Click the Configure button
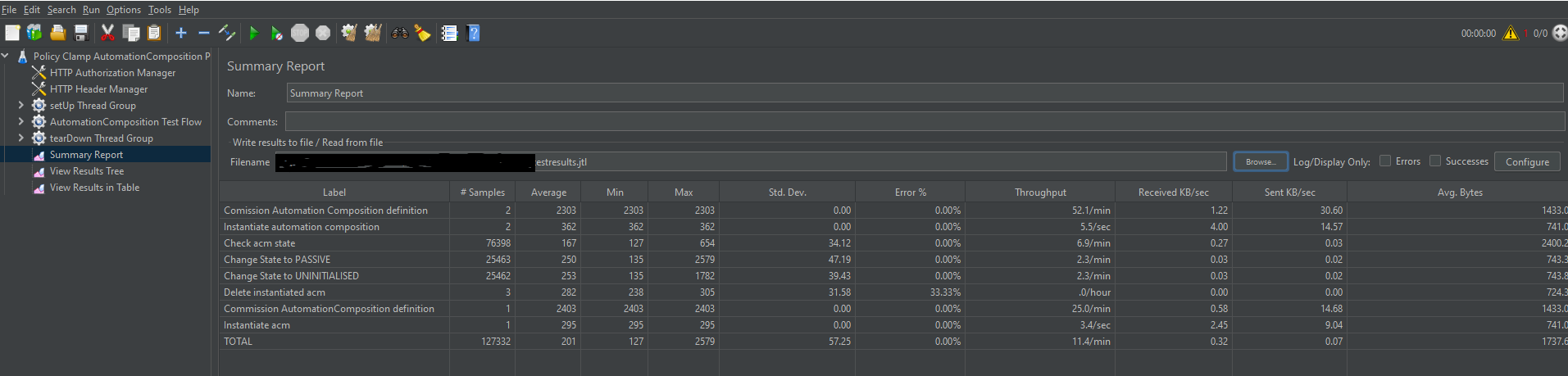This screenshot has width=1568, height=376. [1527, 162]
